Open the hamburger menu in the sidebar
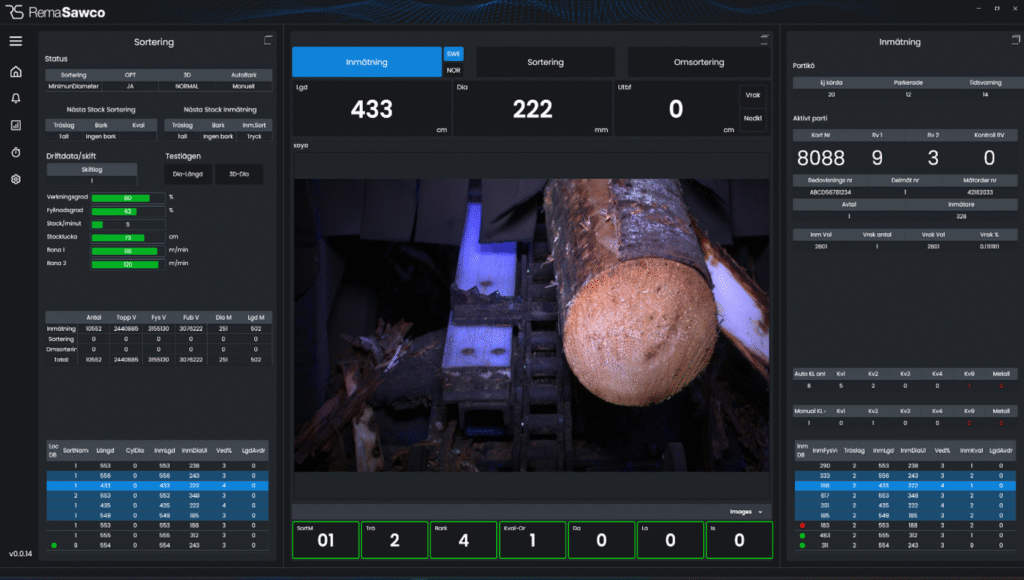This screenshot has height=580, width=1024. [x=15, y=41]
